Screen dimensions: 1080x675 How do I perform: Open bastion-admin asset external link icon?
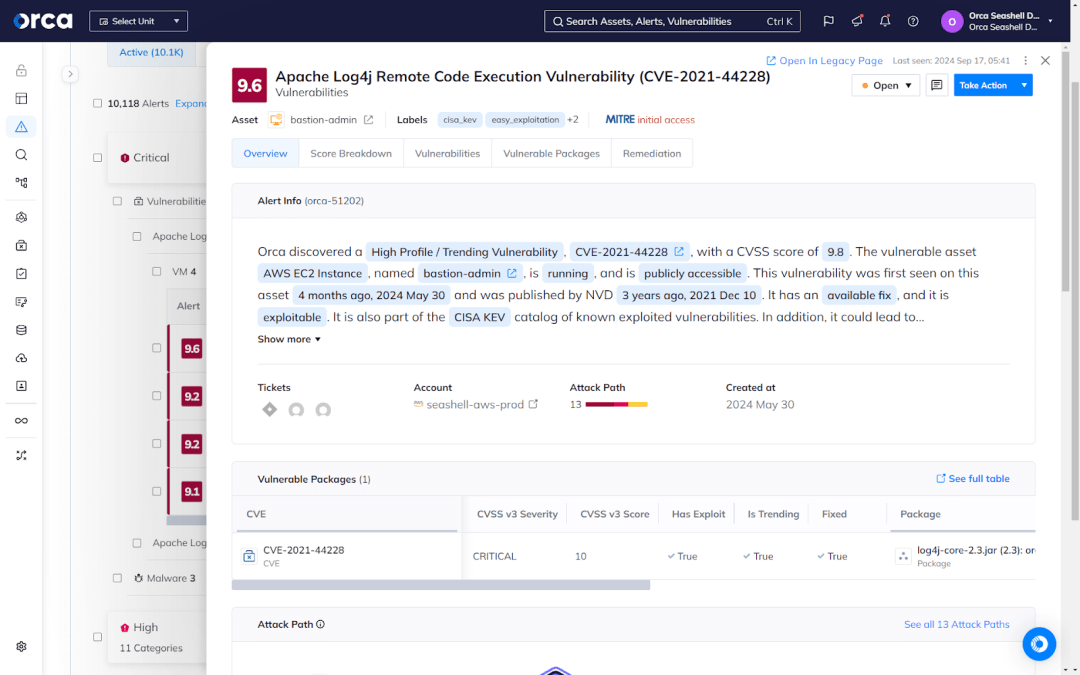[368, 120]
